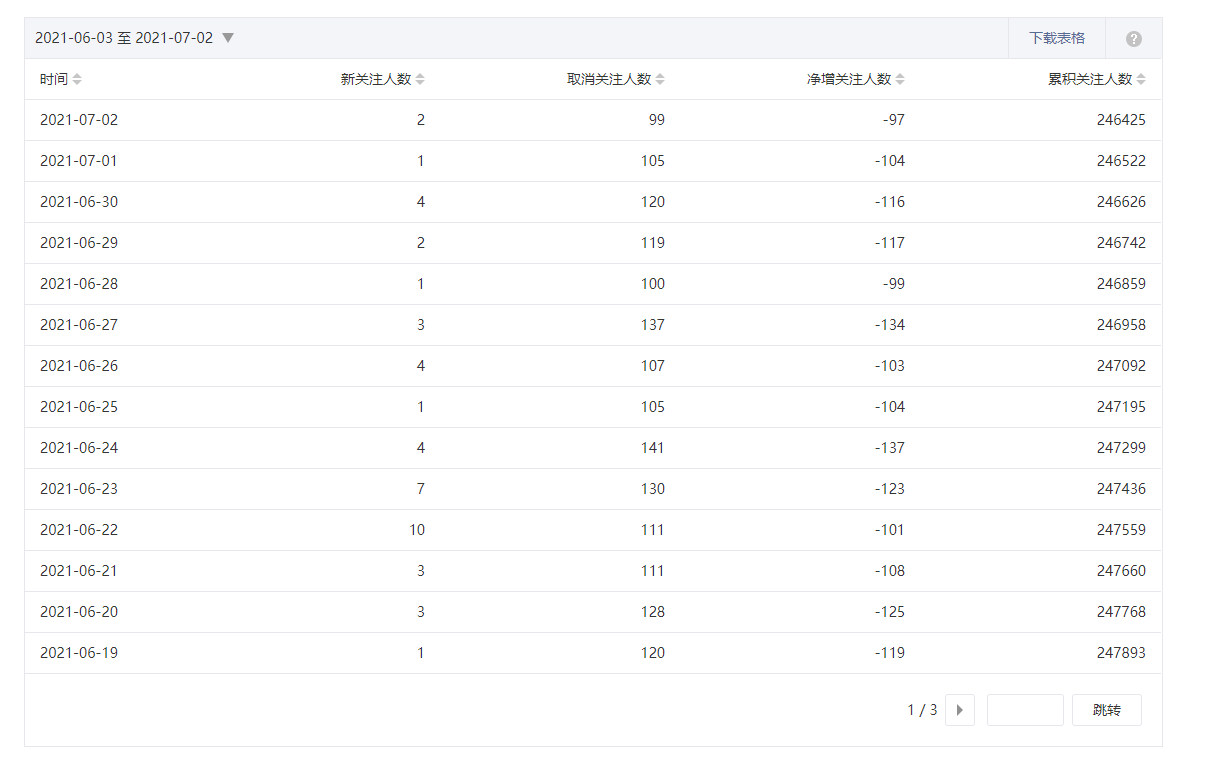This screenshot has width=1219, height=774.
Task: Focus the page number input field
Action: (x=1024, y=710)
